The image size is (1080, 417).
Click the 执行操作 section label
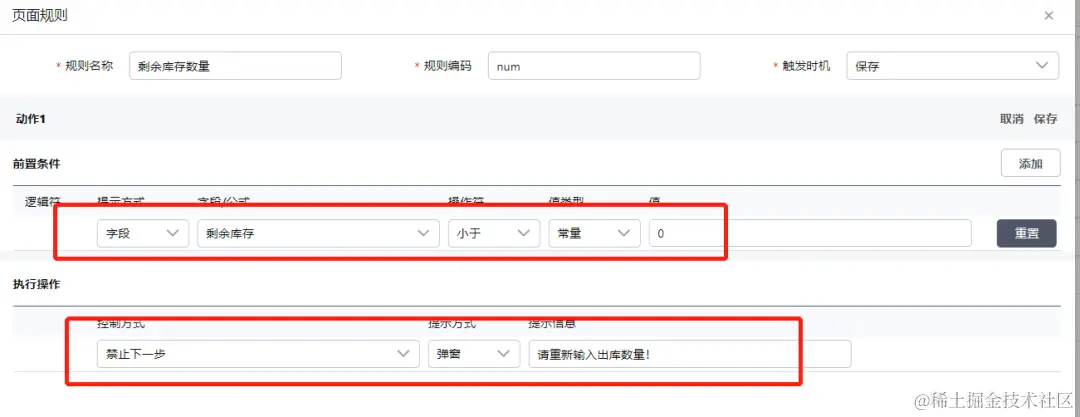(37, 284)
